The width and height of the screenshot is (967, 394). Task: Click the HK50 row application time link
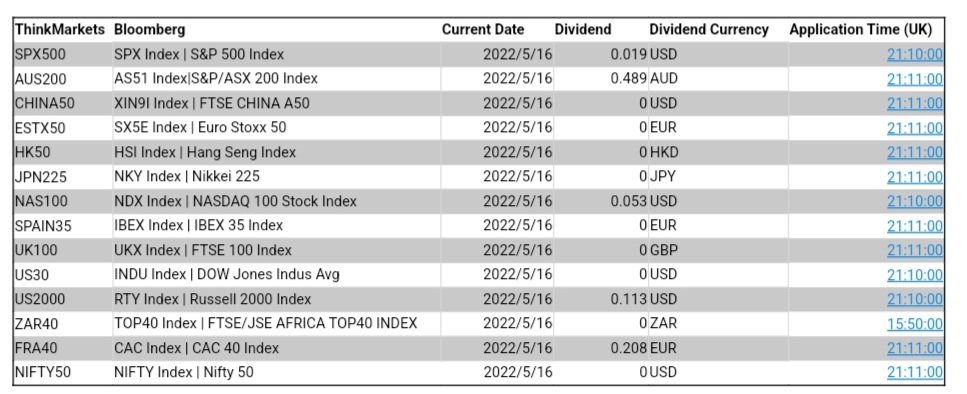pyautogui.click(x=915, y=152)
